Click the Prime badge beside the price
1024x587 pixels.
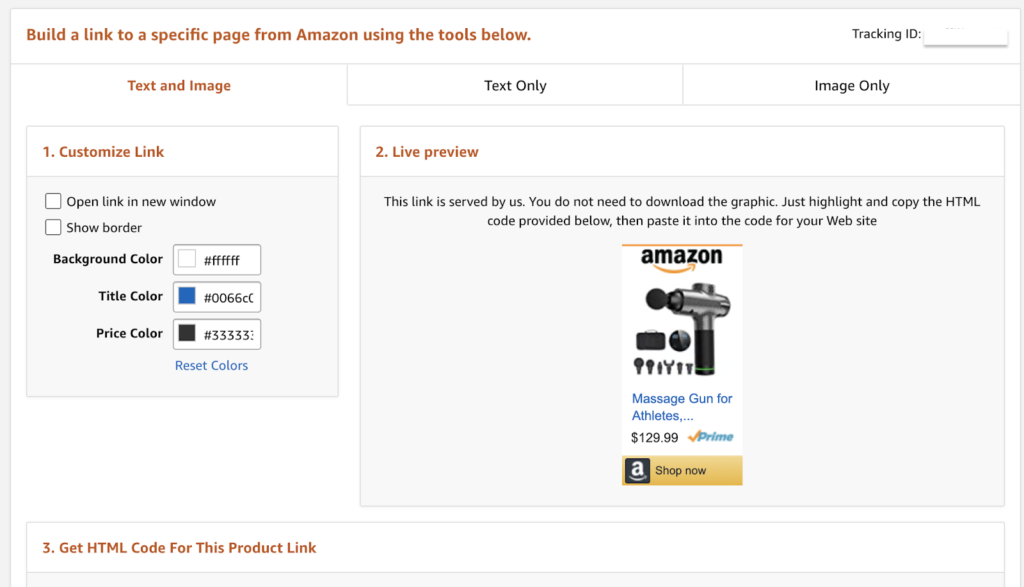click(x=711, y=437)
